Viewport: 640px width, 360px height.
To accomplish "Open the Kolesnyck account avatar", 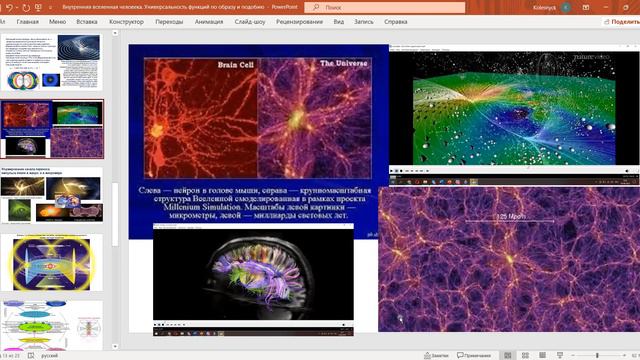I will pyautogui.click(x=566, y=7).
